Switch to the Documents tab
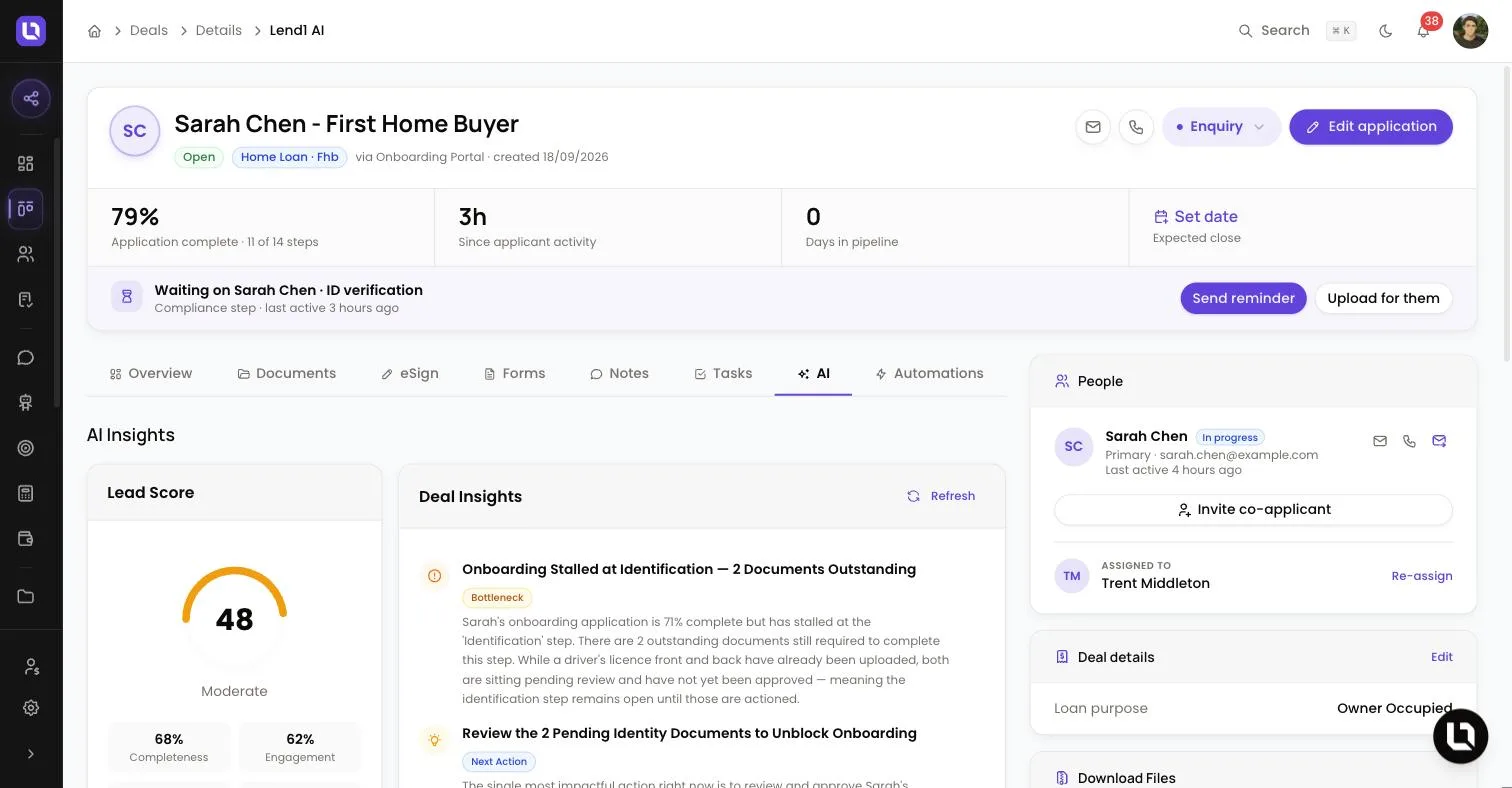 point(286,373)
